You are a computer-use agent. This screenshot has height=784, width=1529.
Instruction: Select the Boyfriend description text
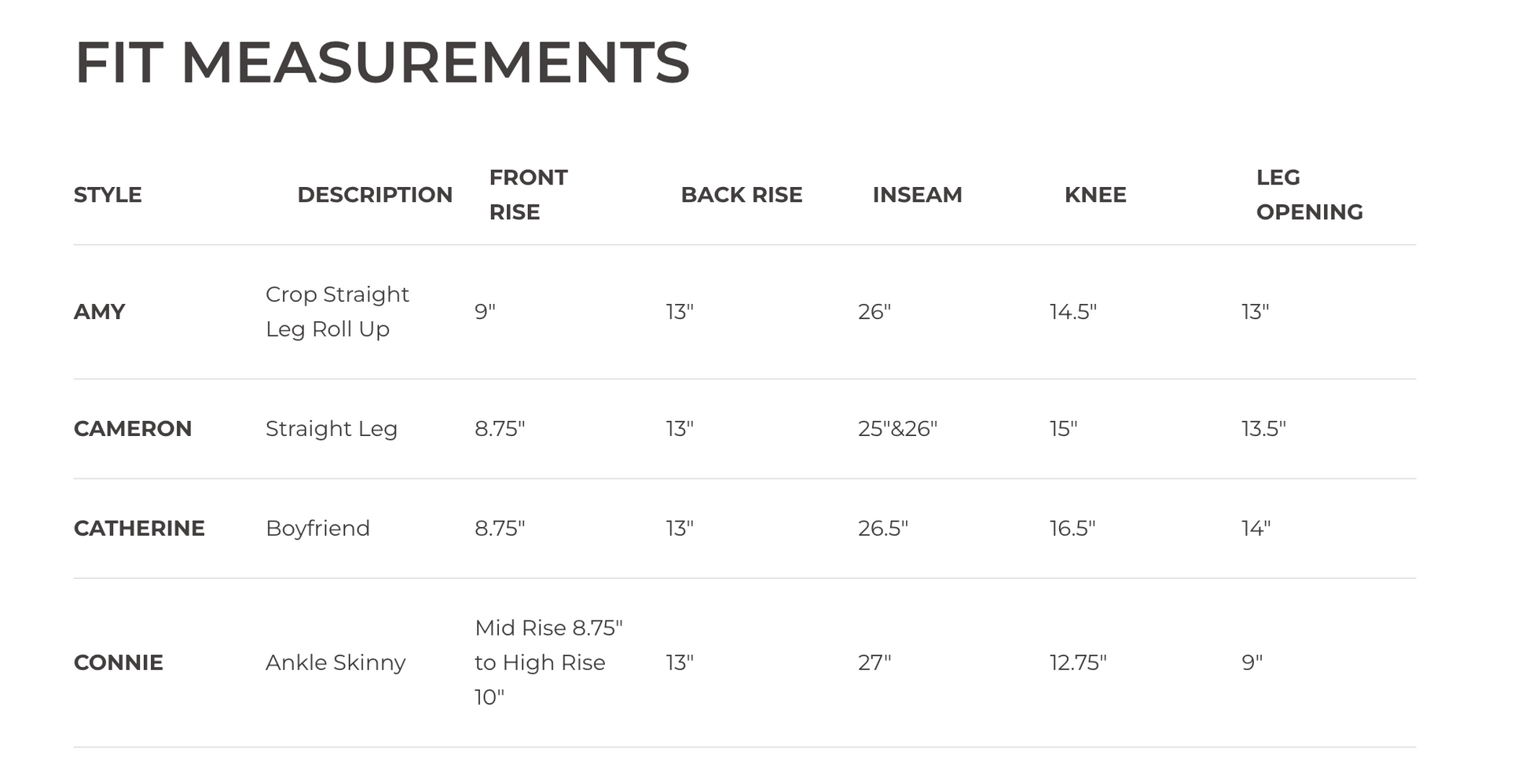coord(317,529)
